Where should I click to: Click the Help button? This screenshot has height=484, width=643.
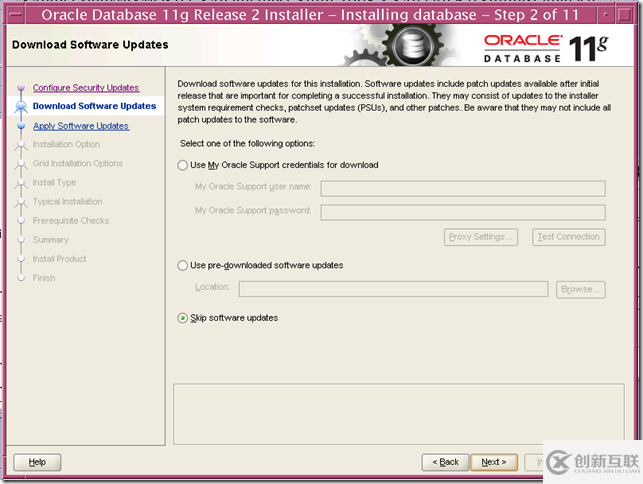click(x=37, y=462)
